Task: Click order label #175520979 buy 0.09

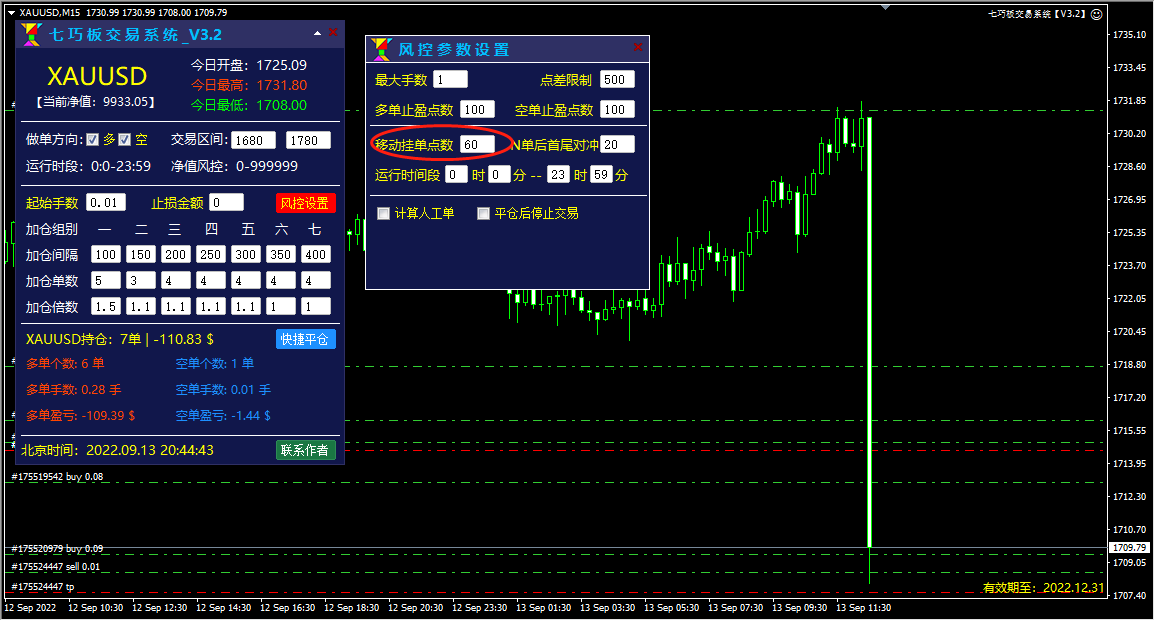Action: [57, 549]
